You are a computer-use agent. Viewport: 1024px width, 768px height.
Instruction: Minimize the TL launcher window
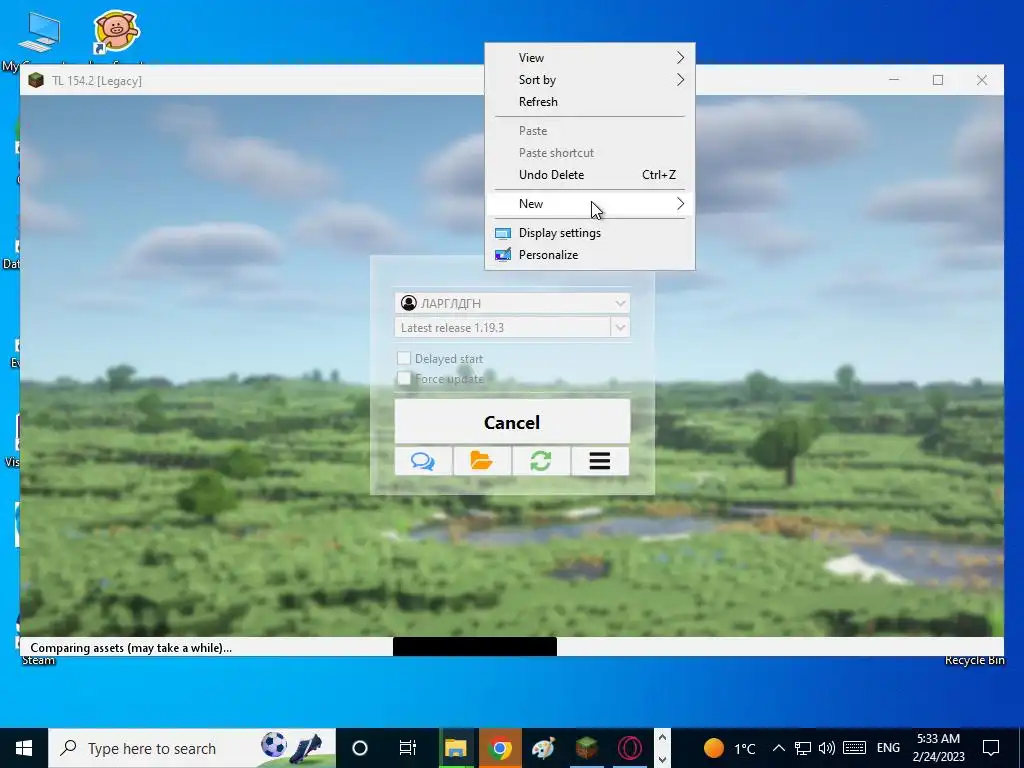pos(894,80)
